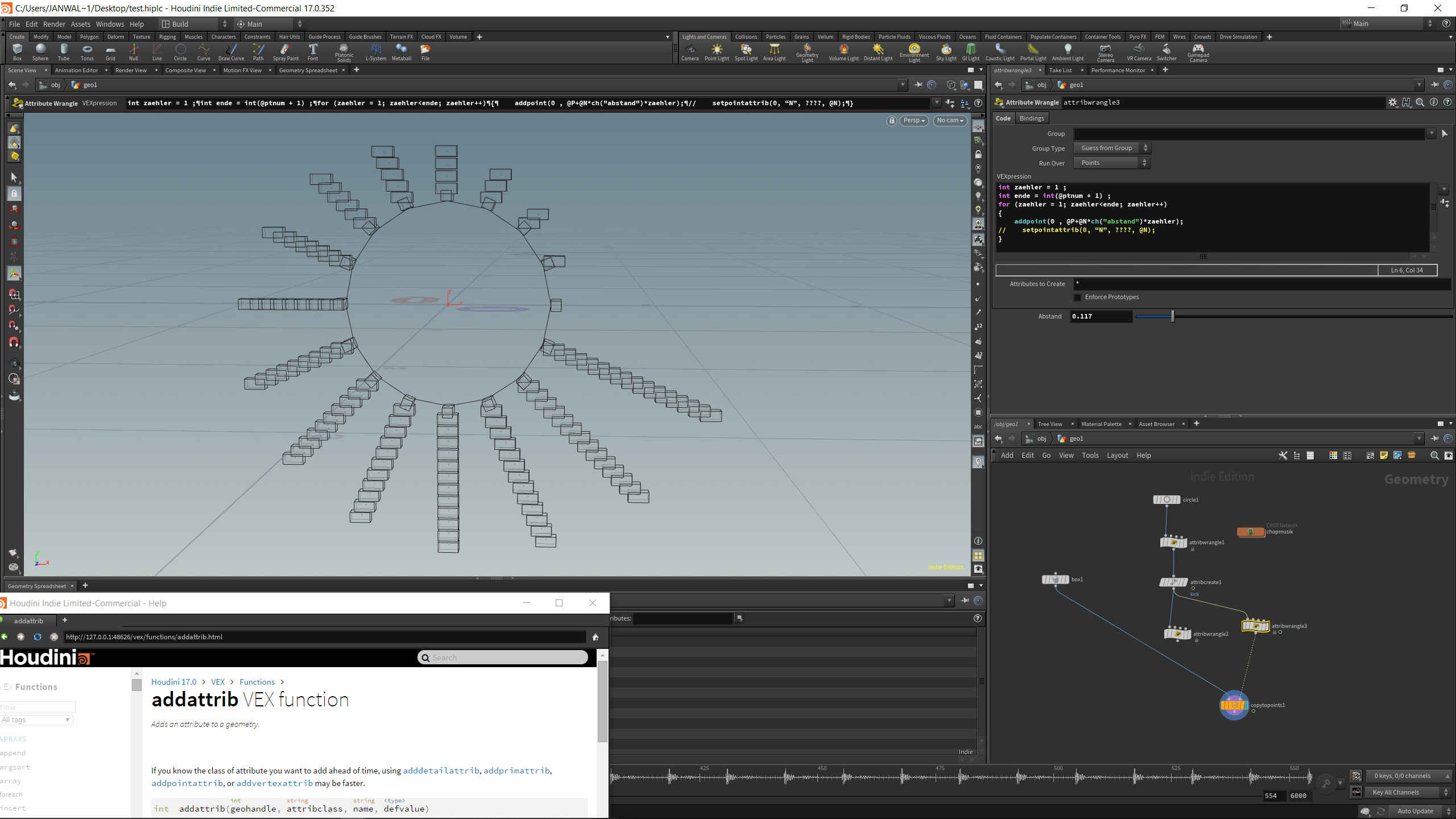Open the Render menu
Image resolution: width=1456 pixels, height=819 pixels.
point(54,24)
